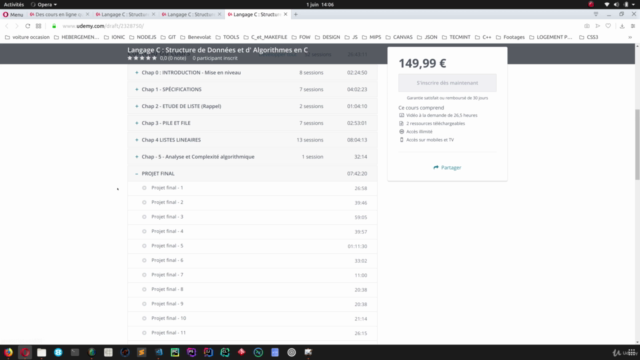
Task: Open a new tab with the plus button
Action: (296, 14)
